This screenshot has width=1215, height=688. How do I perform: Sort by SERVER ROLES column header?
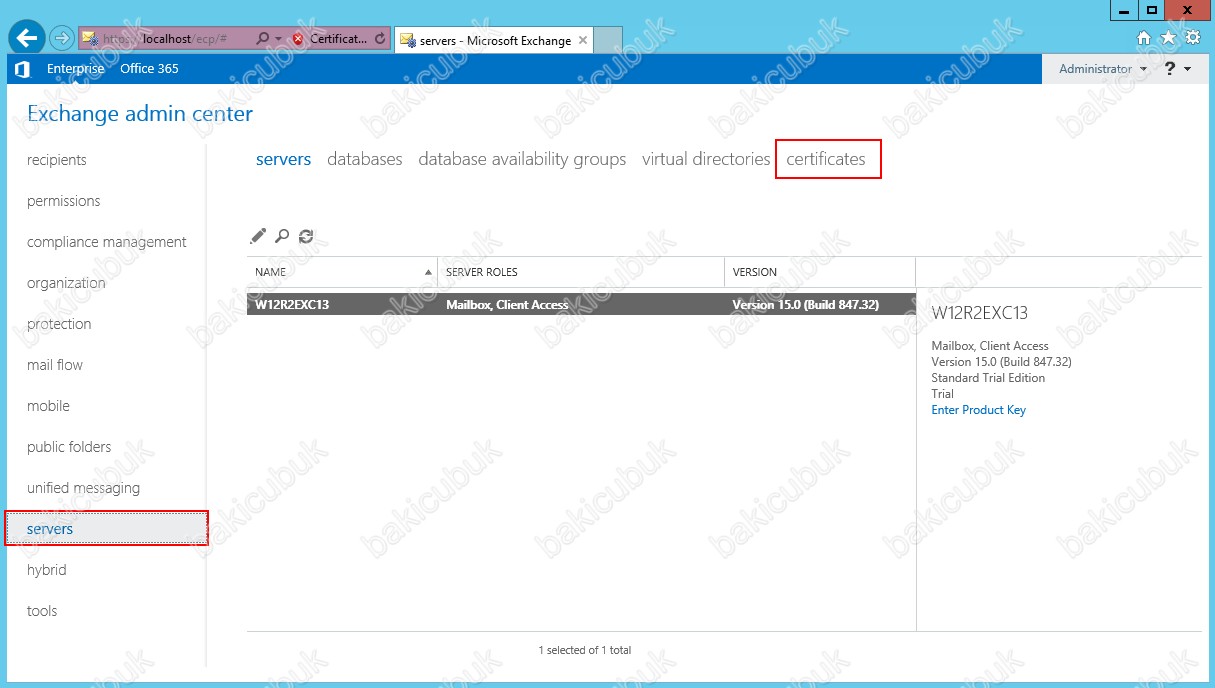(581, 272)
